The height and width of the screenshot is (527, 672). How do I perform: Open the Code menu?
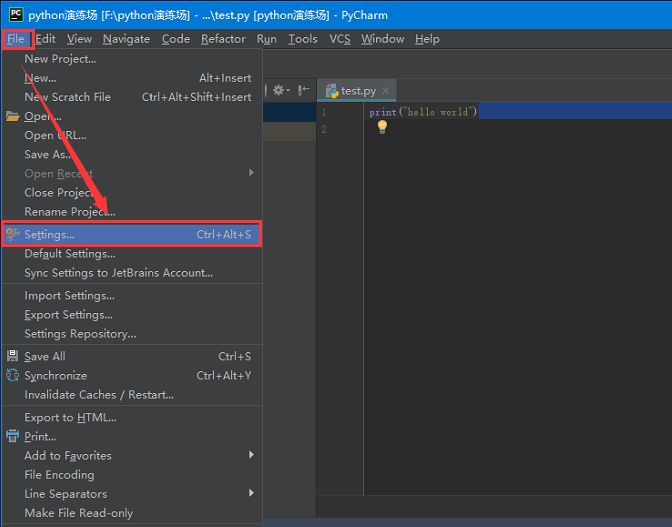tap(176, 39)
